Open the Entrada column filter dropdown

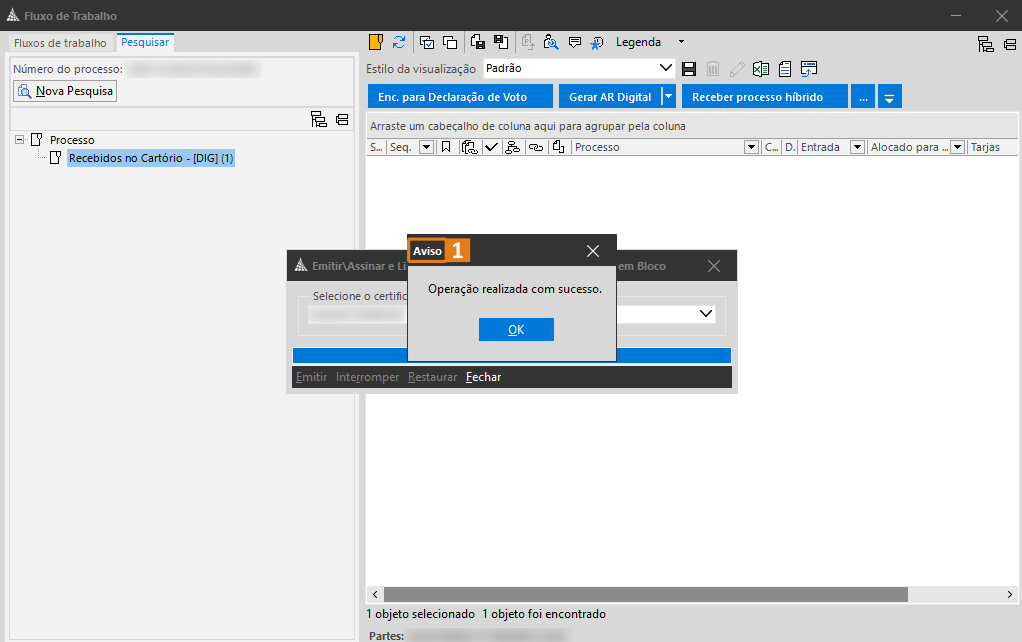858,147
